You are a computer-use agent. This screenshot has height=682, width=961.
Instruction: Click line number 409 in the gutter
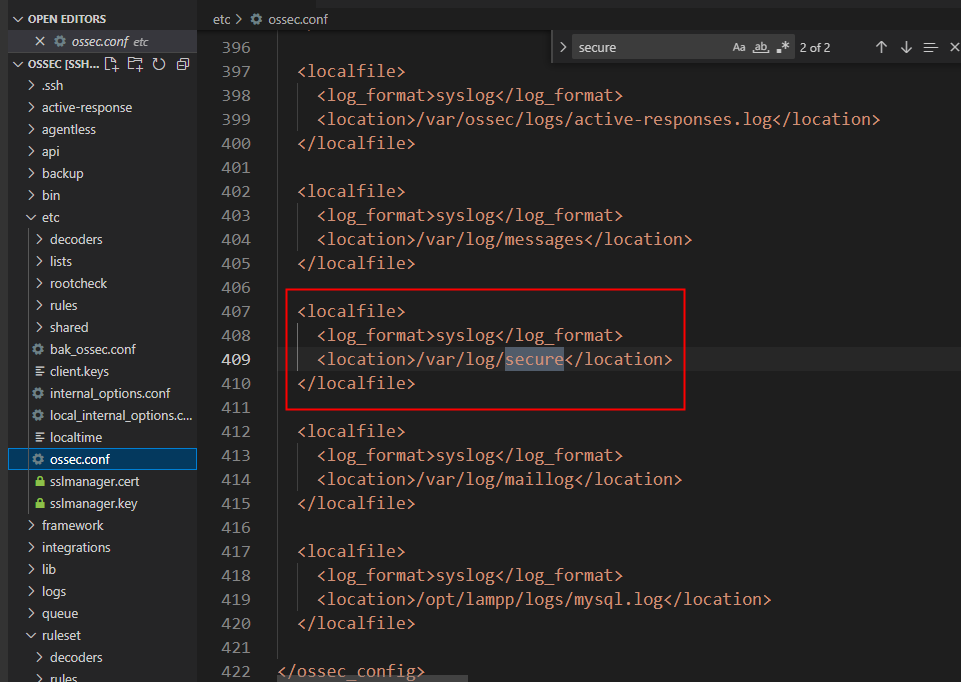(236, 360)
